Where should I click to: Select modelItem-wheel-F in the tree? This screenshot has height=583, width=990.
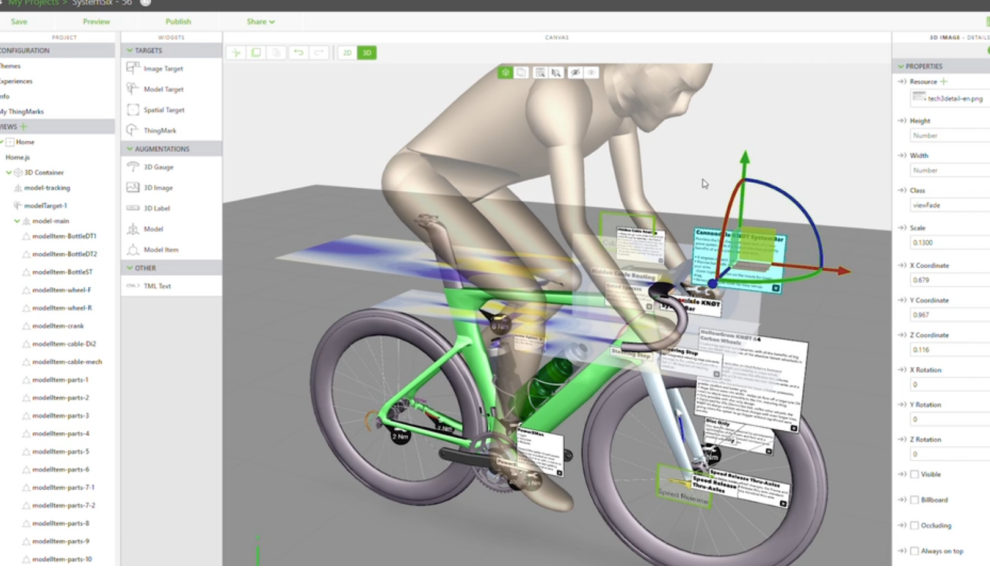pos(62,290)
